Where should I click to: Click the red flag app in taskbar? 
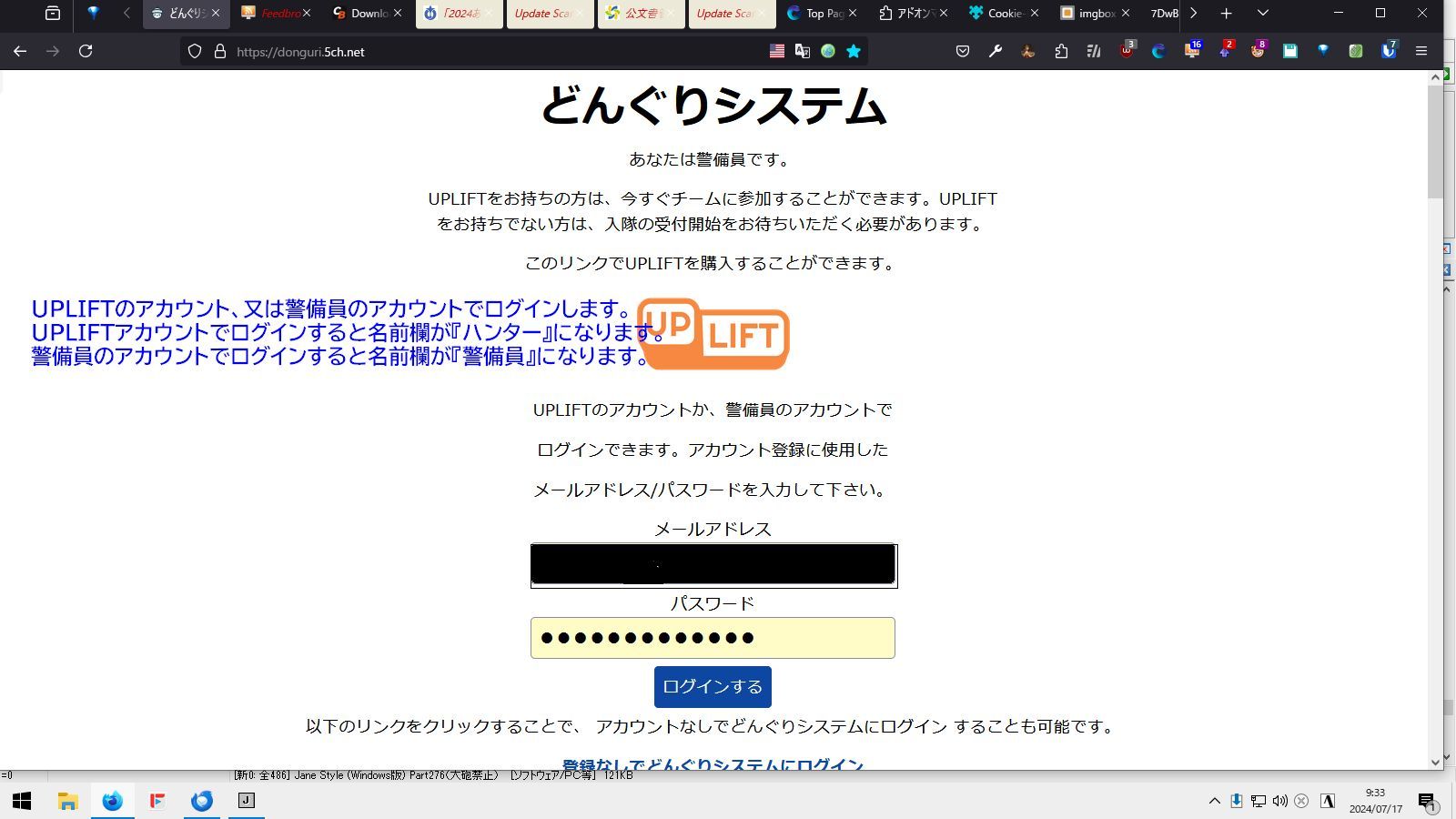coord(157,801)
